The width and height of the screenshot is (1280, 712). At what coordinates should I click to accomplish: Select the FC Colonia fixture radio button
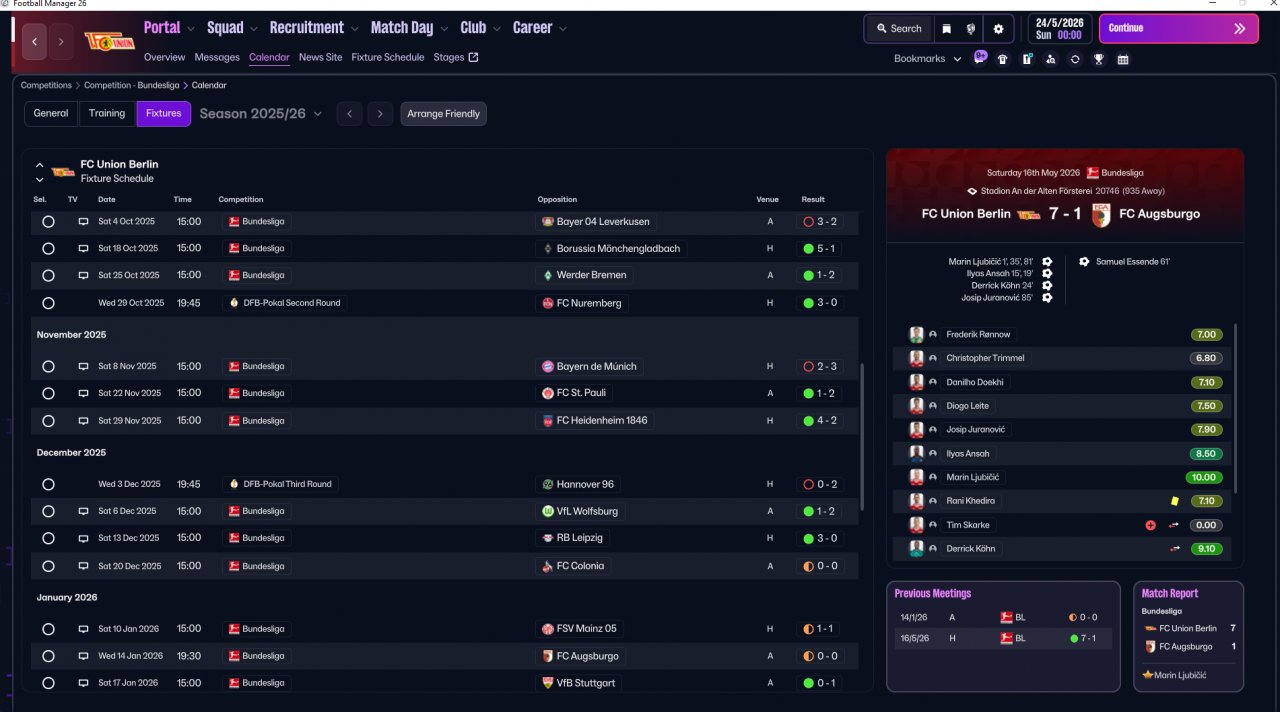point(48,566)
